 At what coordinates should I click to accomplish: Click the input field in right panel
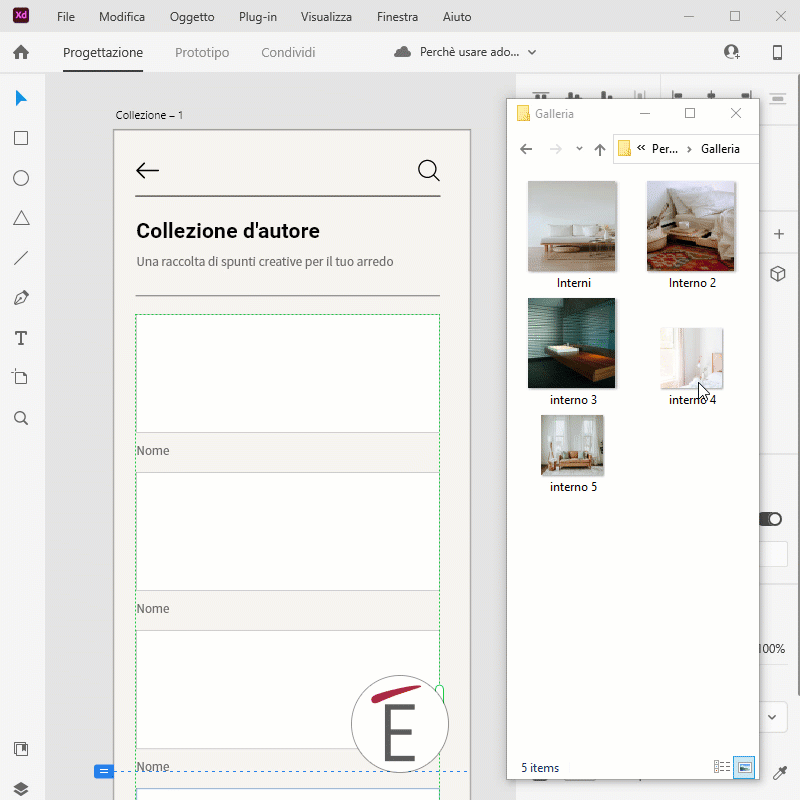pos(773,554)
